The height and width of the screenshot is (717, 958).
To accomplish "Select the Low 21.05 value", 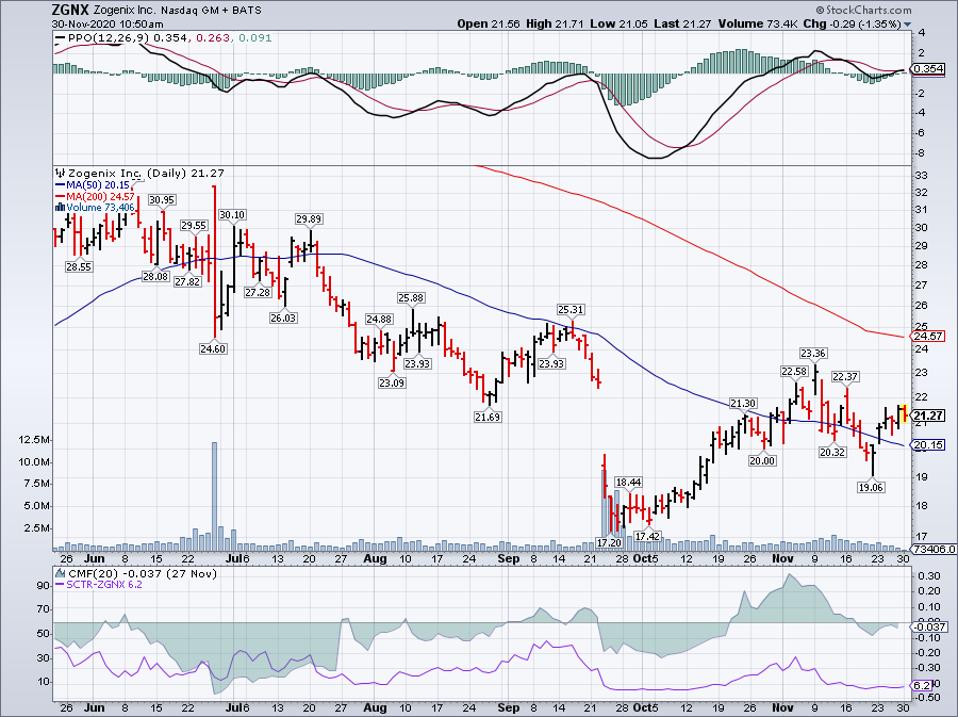I will click(621, 24).
